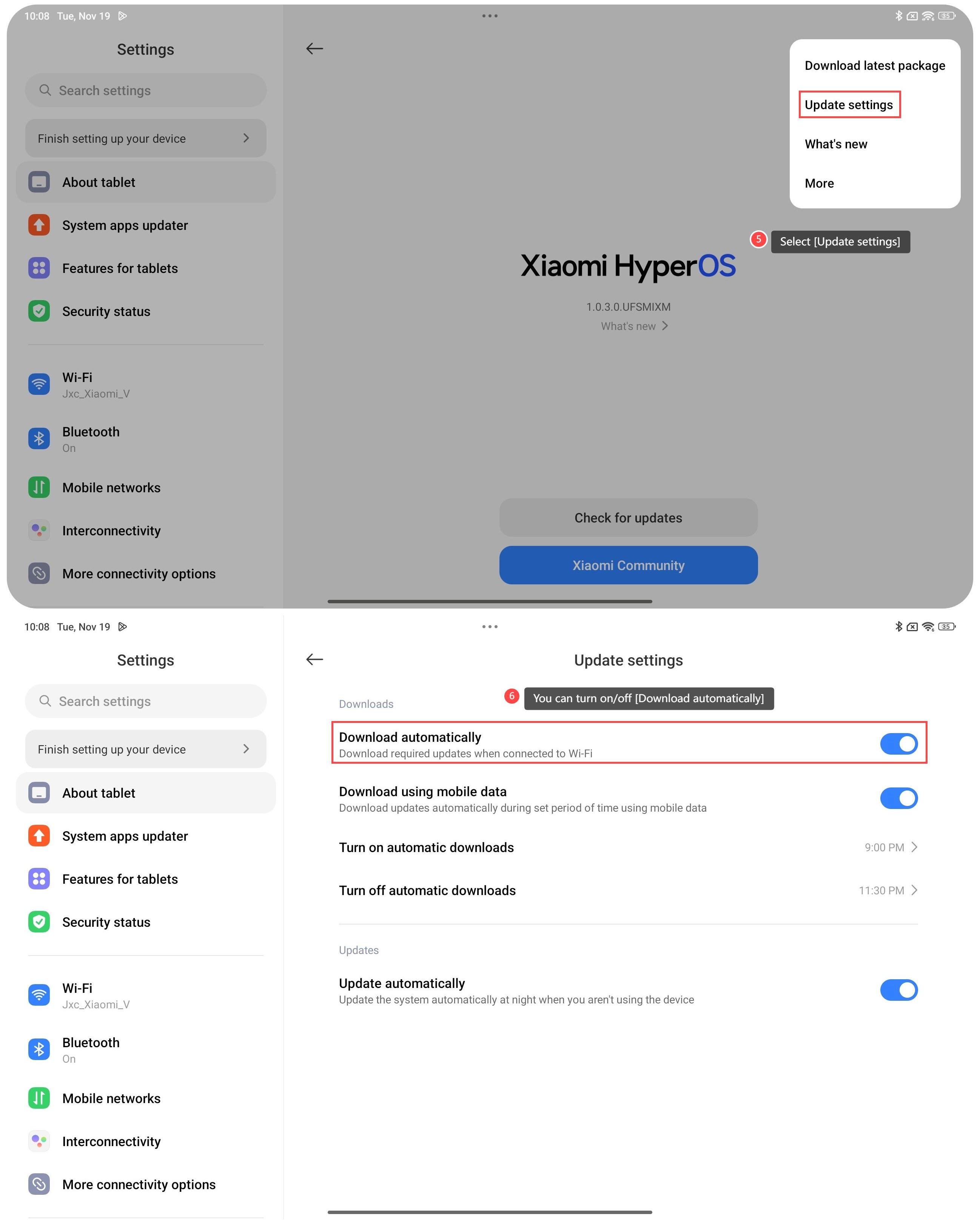The image size is (980, 1225).
Task: Tap Interconnectivity icon on the HyperOS screen sidebar
Action: pyautogui.click(x=39, y=530)
